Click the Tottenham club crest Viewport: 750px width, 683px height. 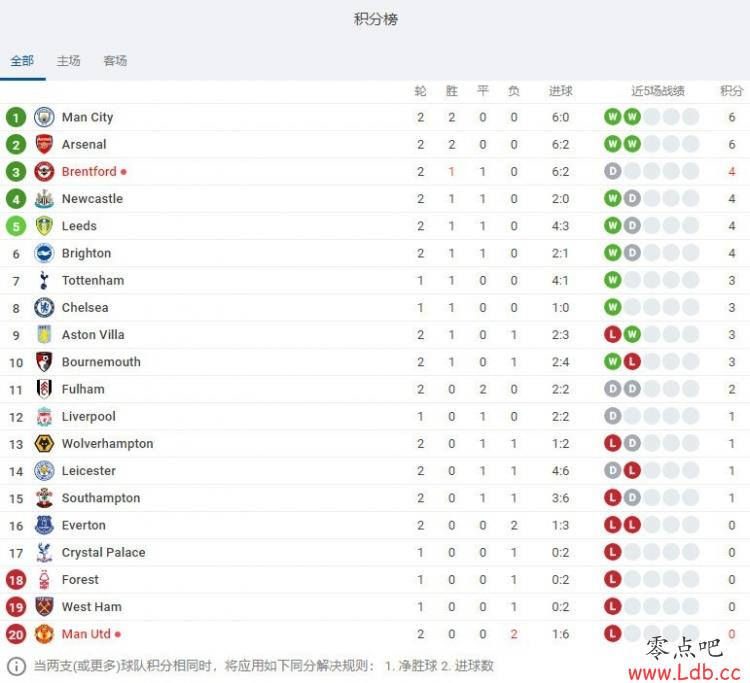tap(44, 280)
